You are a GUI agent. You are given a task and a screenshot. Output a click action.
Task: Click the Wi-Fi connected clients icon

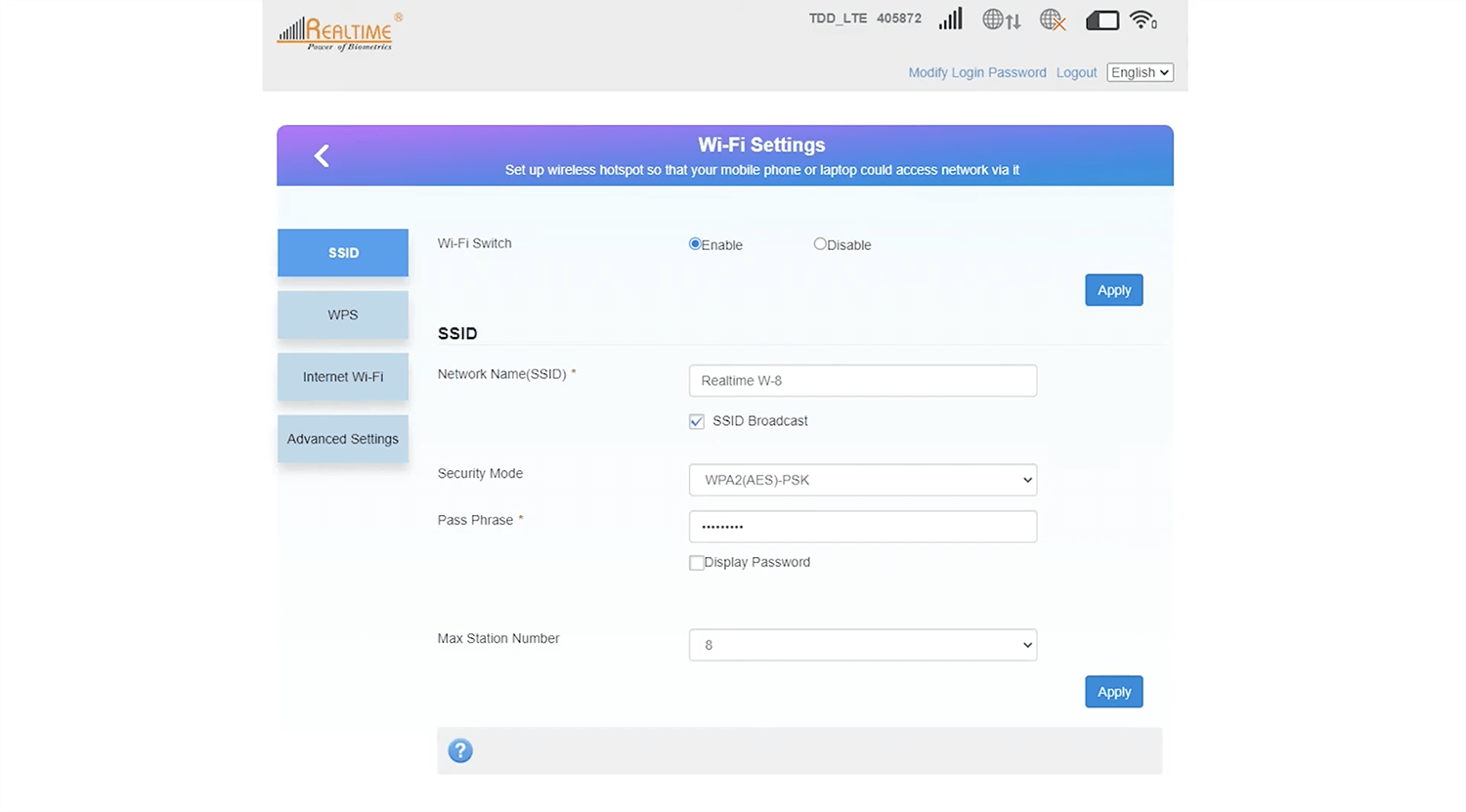point(1143,20)
